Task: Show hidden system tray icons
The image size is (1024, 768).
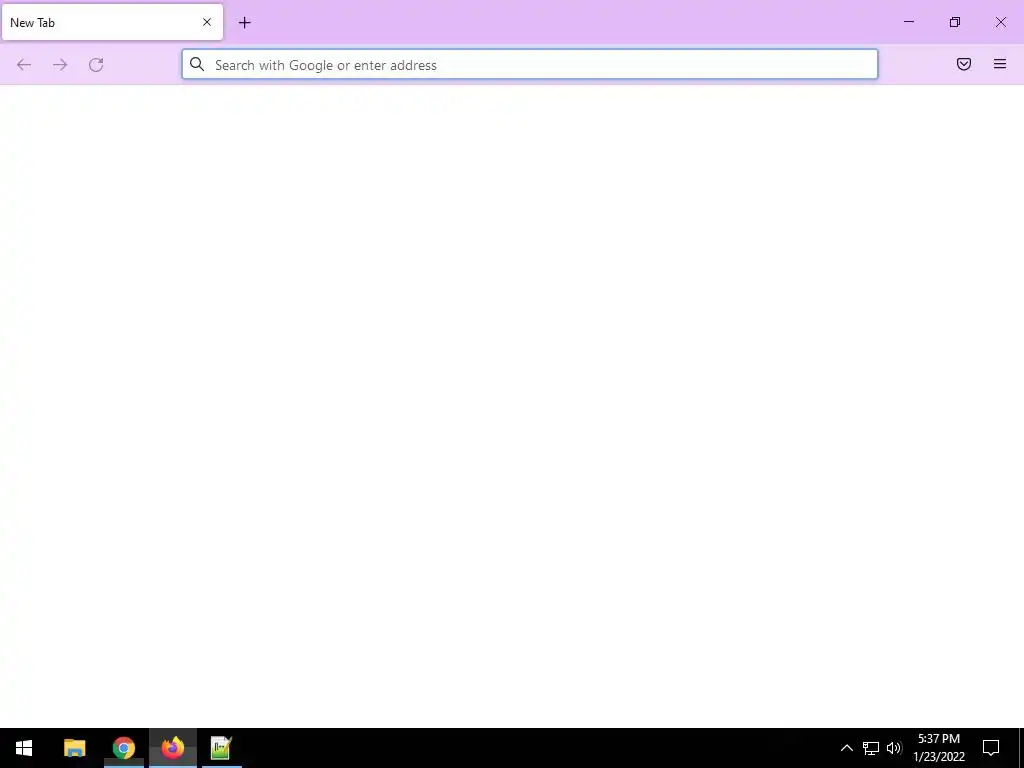Action: (846, 748)
